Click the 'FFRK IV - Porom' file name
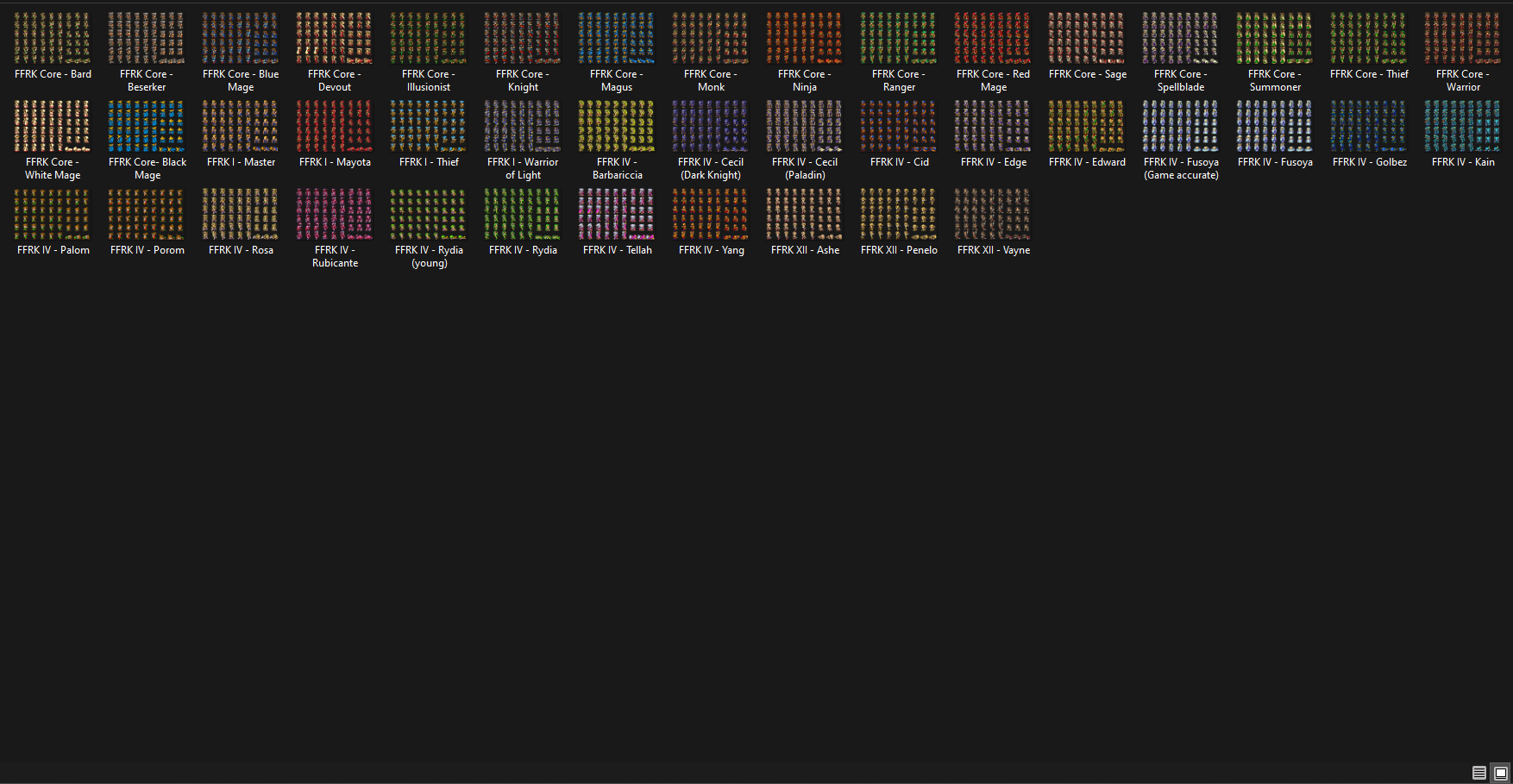The image size is (1513, 784). tap(148, 250)
